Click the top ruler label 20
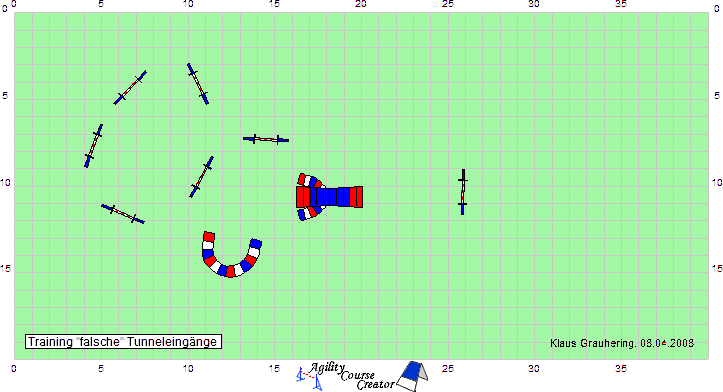Image resolution: width=723 pixels, height=392 pixels. coord(361,4)
